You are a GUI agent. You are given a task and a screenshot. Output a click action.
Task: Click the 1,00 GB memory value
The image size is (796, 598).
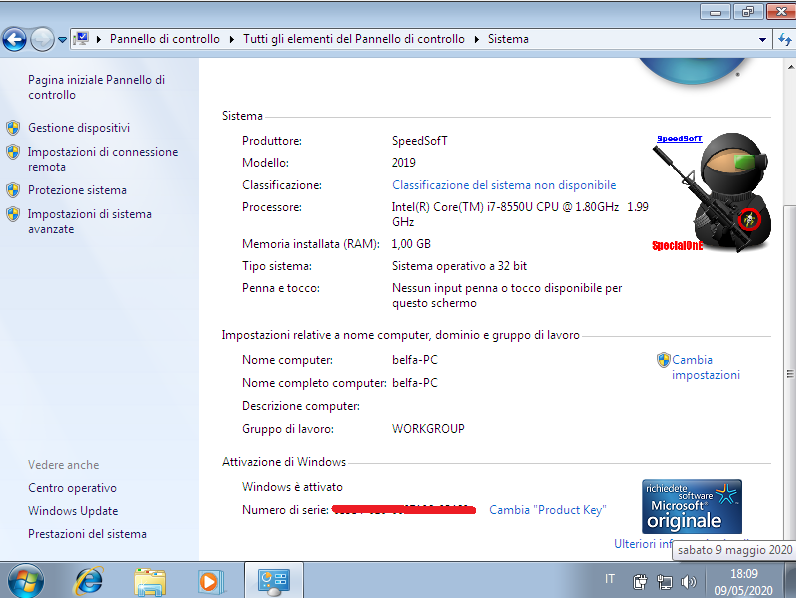pos(411,244)
